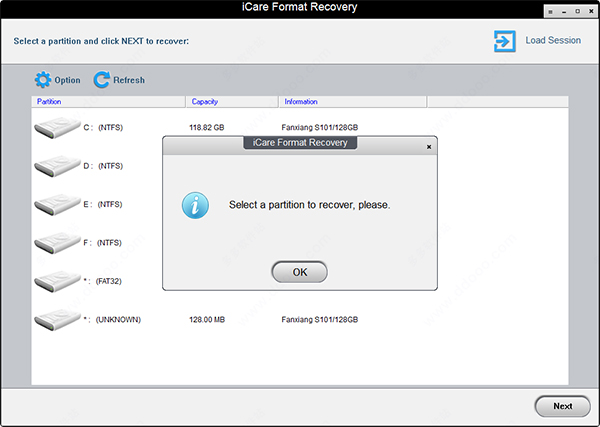Open the main window menu button
Screen dimensions: 600x427
click(x=550, y=11)
